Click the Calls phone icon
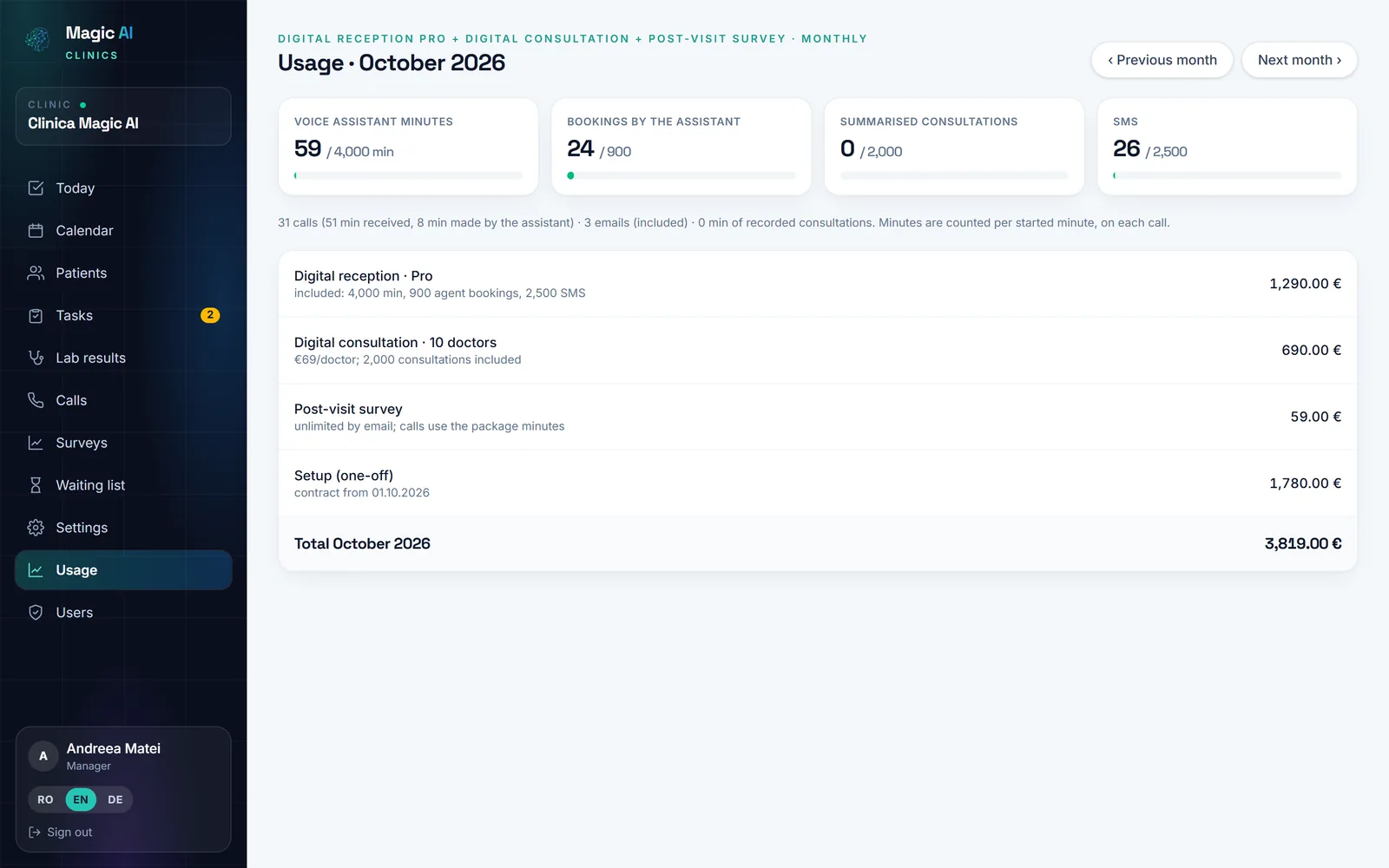Viewport: 1389px width, 868px height. tap(36, 400)
